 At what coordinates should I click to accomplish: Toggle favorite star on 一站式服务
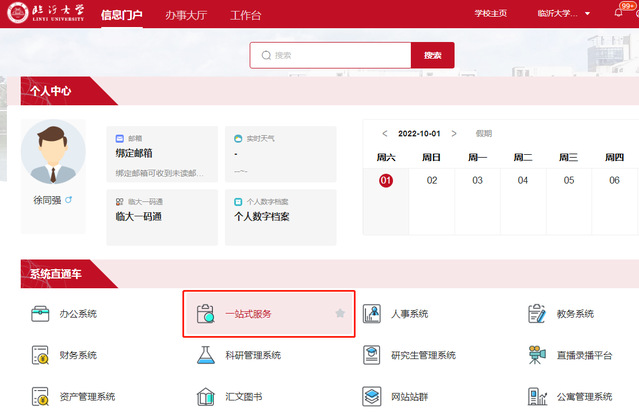340,313
